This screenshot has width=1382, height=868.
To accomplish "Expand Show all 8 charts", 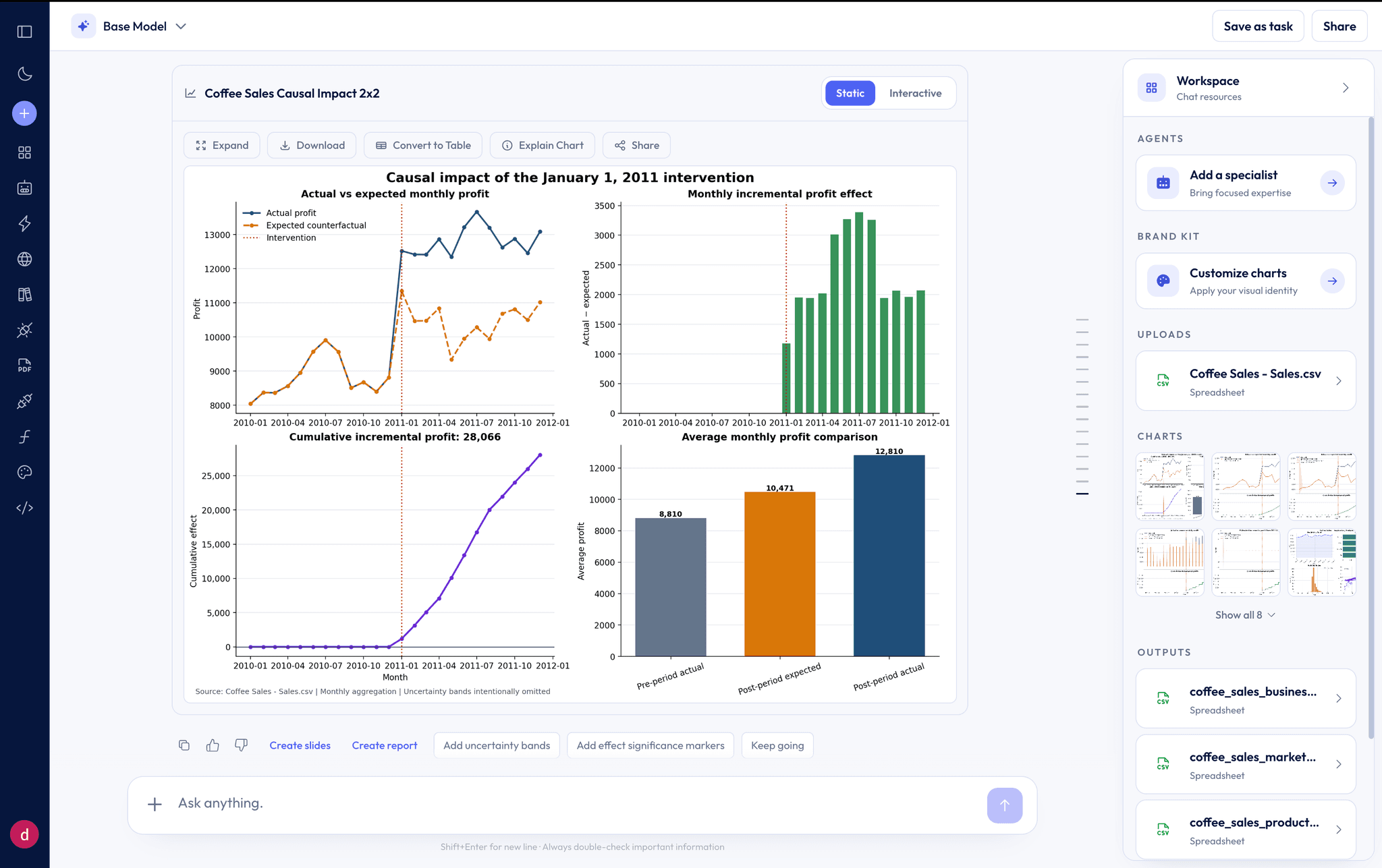I will (1245, 615).
